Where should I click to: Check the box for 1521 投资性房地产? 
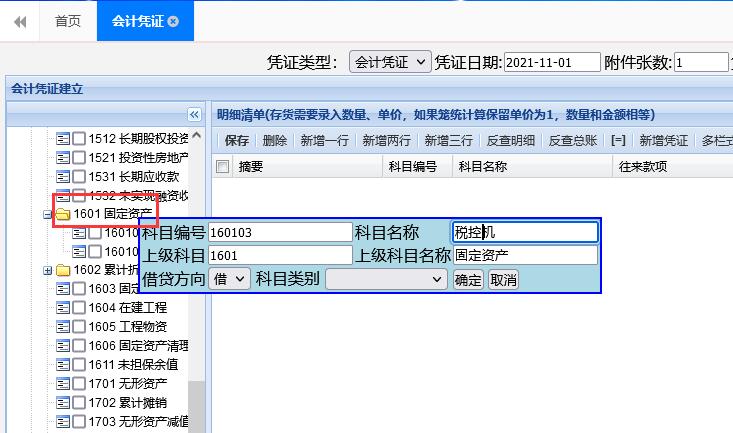79,157
